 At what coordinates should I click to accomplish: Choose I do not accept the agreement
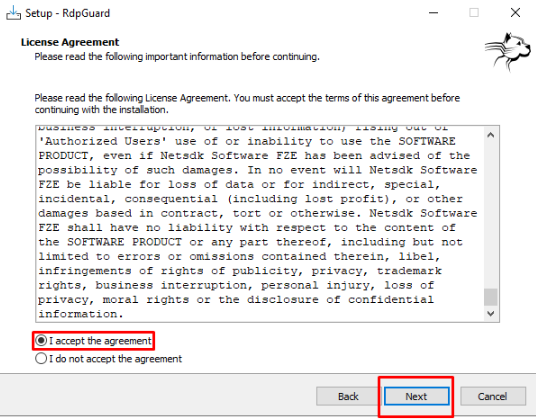pyautogui.click(x=109, y=359)
